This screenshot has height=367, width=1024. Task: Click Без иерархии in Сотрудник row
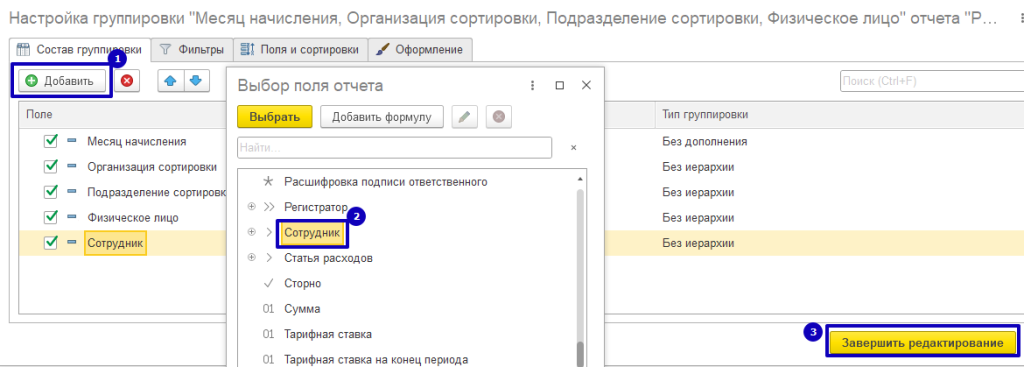point(698,243)
